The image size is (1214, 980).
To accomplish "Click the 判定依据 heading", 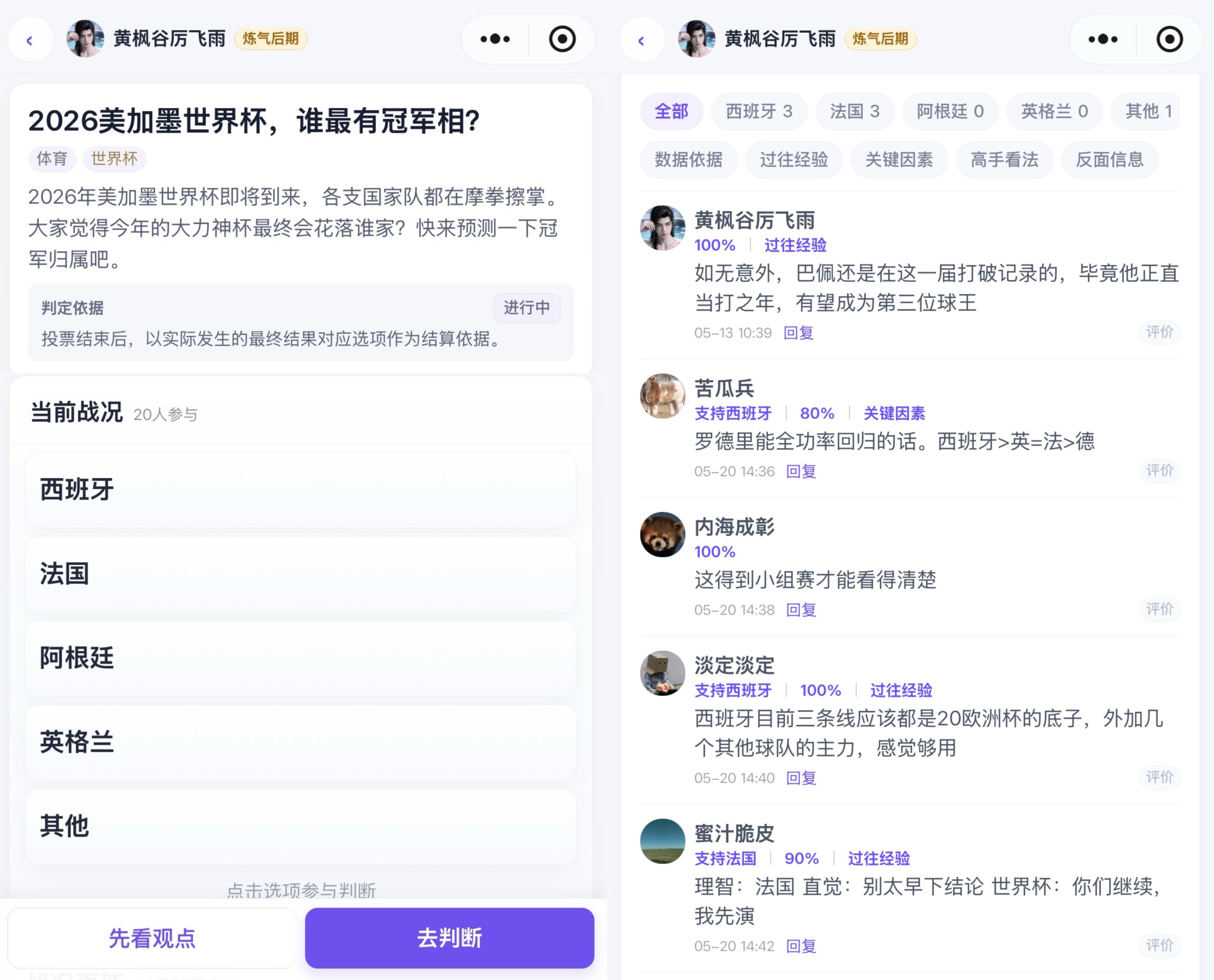I will [72, 308].
